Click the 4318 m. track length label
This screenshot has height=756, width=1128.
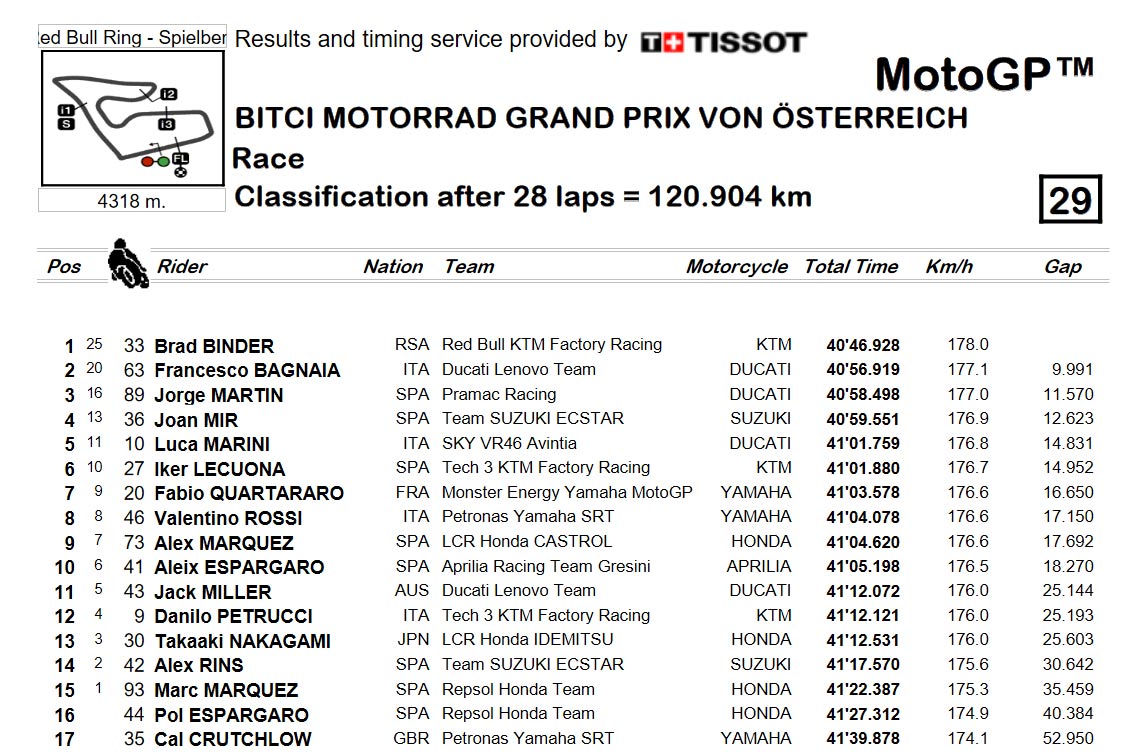[x=132, y=201]
